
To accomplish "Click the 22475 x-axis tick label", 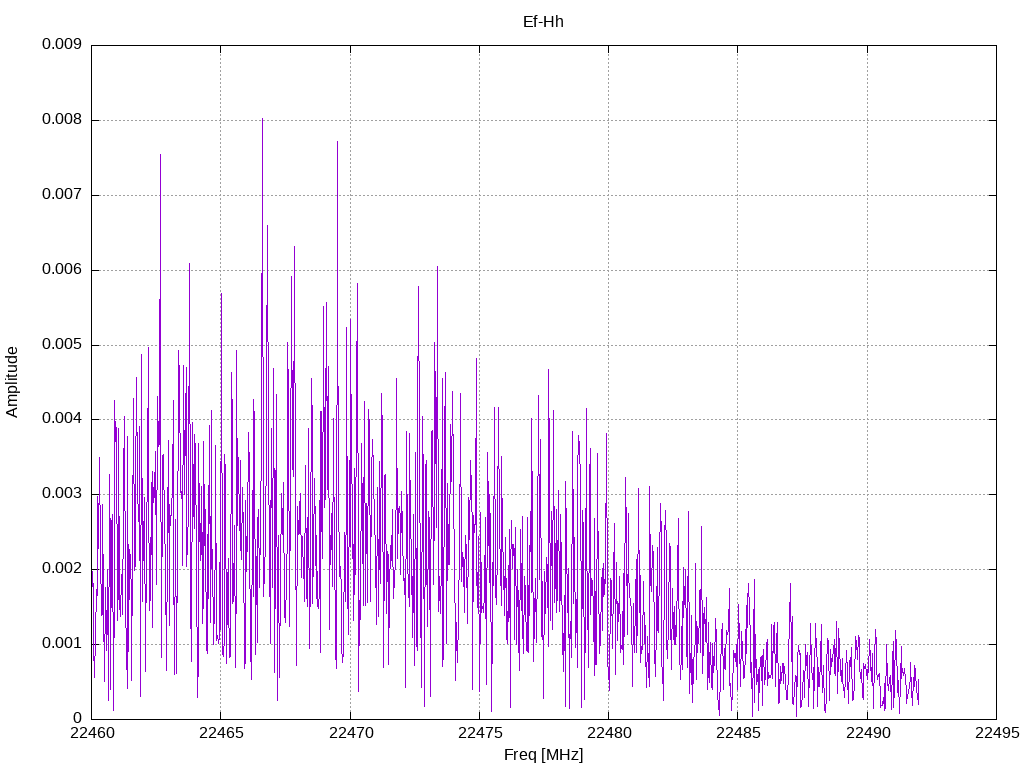I will 480,733.
